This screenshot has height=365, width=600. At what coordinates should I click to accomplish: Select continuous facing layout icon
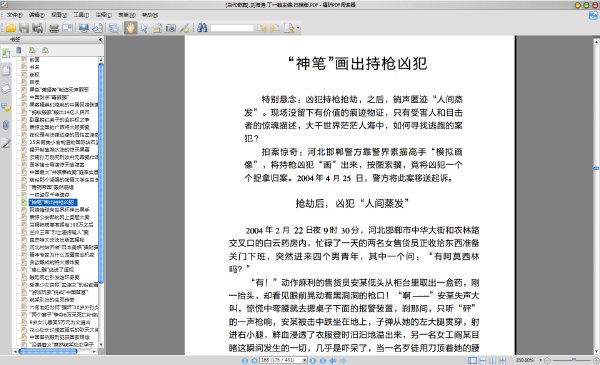pos(502,360)
